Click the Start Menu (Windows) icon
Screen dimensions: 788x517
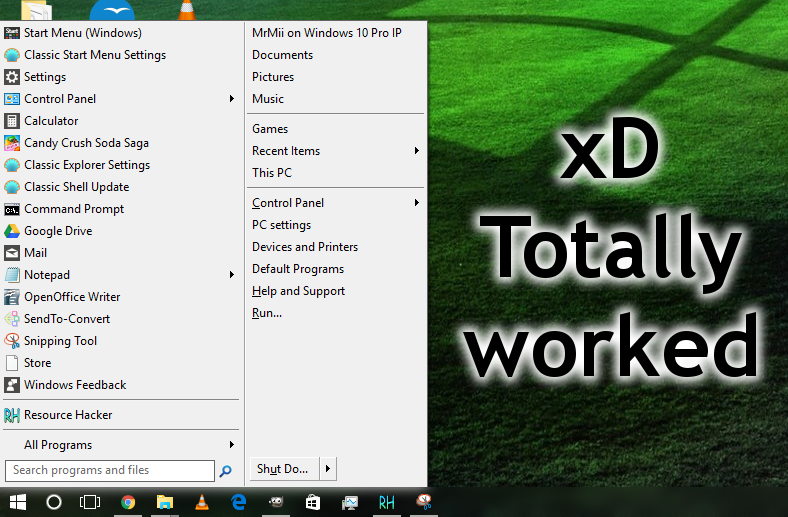point(12,33)
